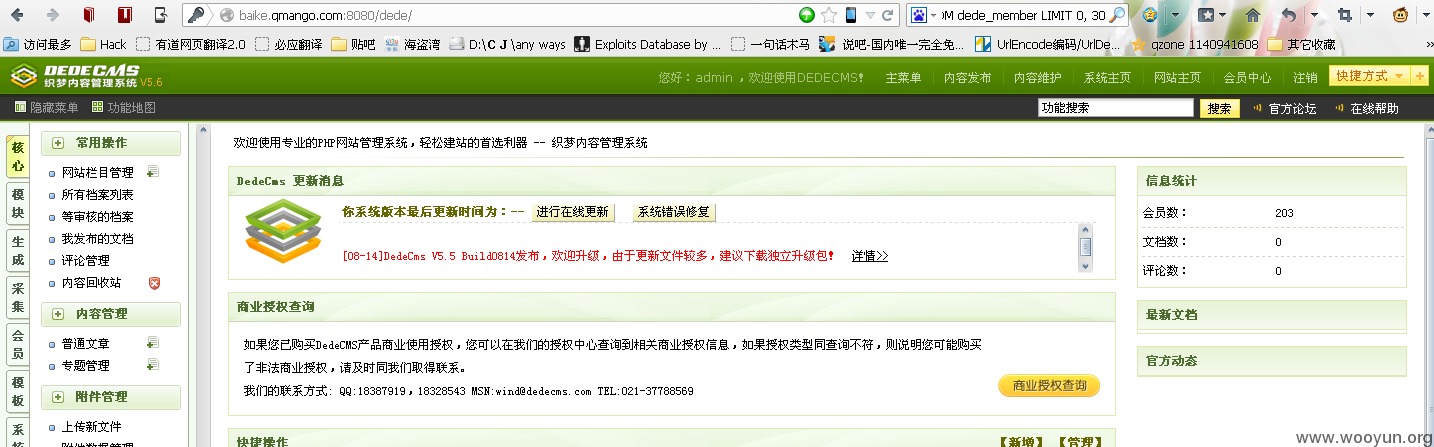Select the 采集 vertical sidebar tab
The height and width of the screenshot is (447, 1434).
click(x=17, y=300)
